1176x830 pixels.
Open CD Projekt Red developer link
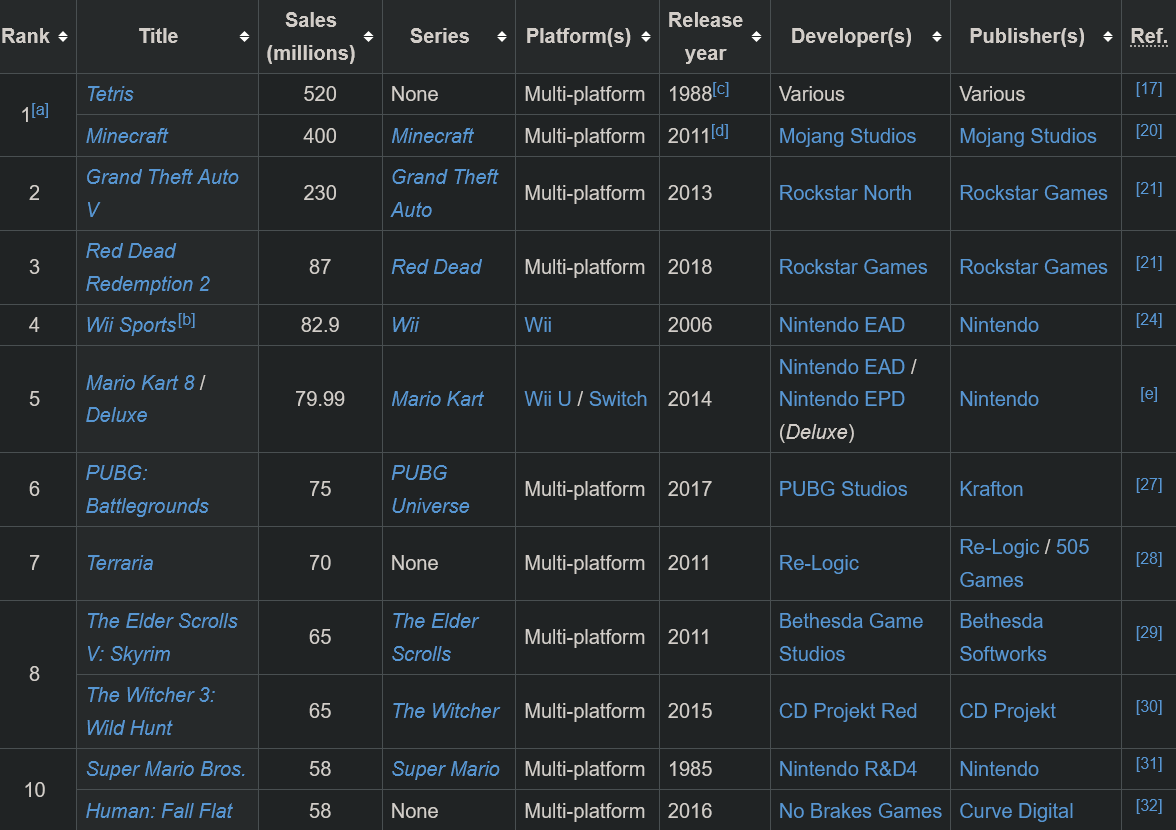(848, 712)
